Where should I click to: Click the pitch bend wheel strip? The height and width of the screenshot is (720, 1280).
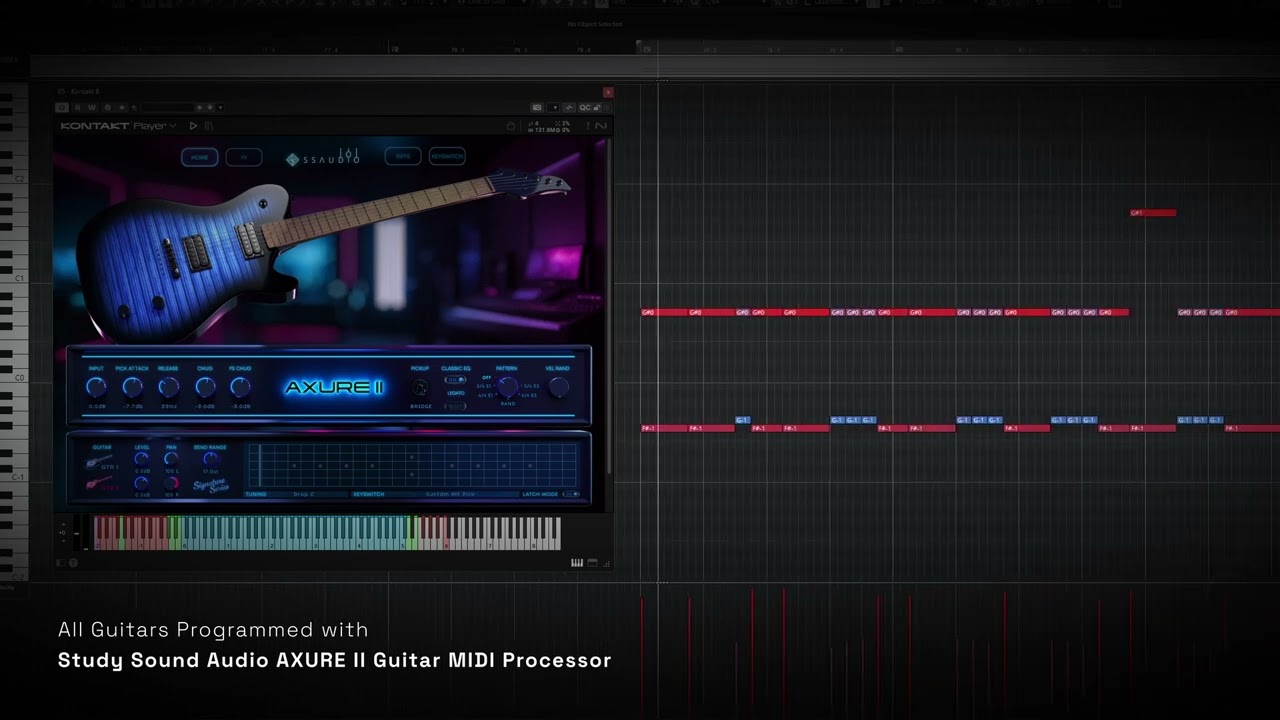[x=76, y=531]
